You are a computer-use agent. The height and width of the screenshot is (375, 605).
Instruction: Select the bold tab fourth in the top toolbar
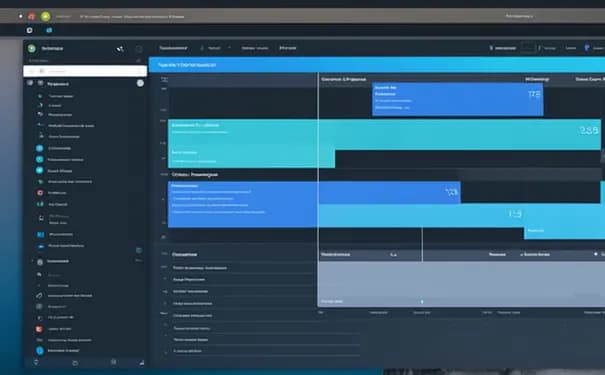tap(287, 48)
